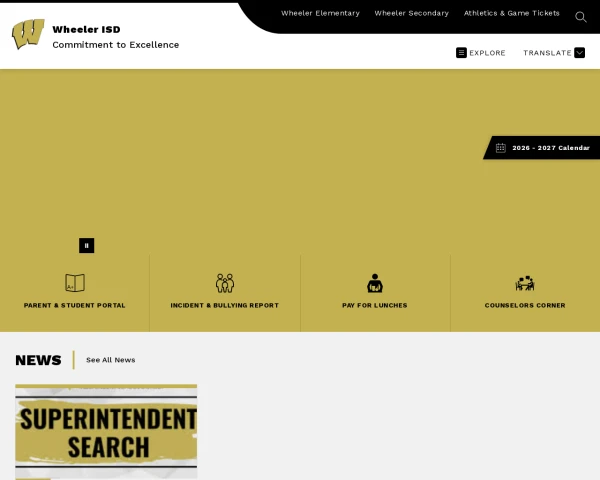Open the Wheeler Secondary menu item
This screenshot has width=600, height=480.
point(411,13)
